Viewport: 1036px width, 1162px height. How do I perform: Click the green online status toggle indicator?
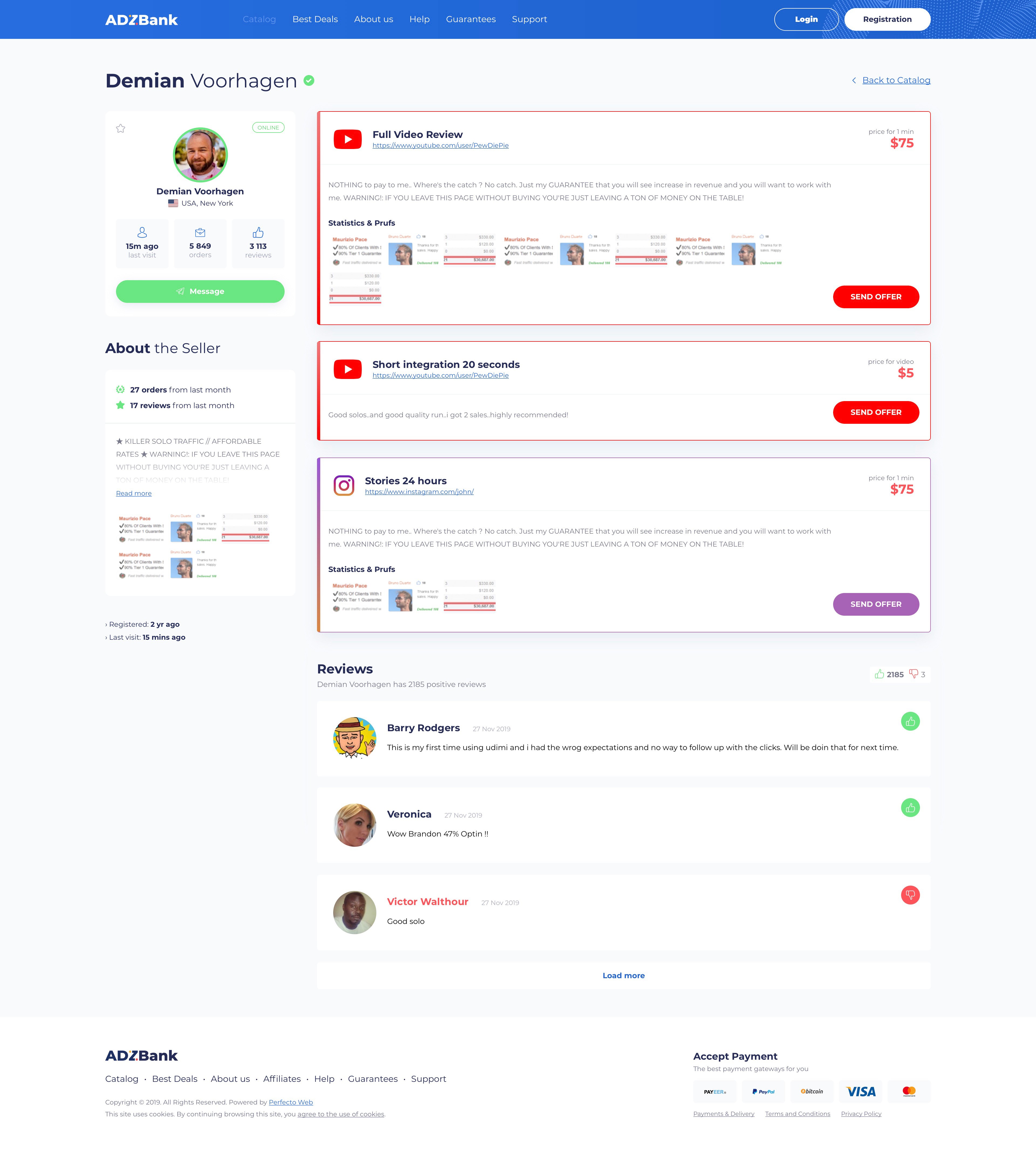click(268, 128)
